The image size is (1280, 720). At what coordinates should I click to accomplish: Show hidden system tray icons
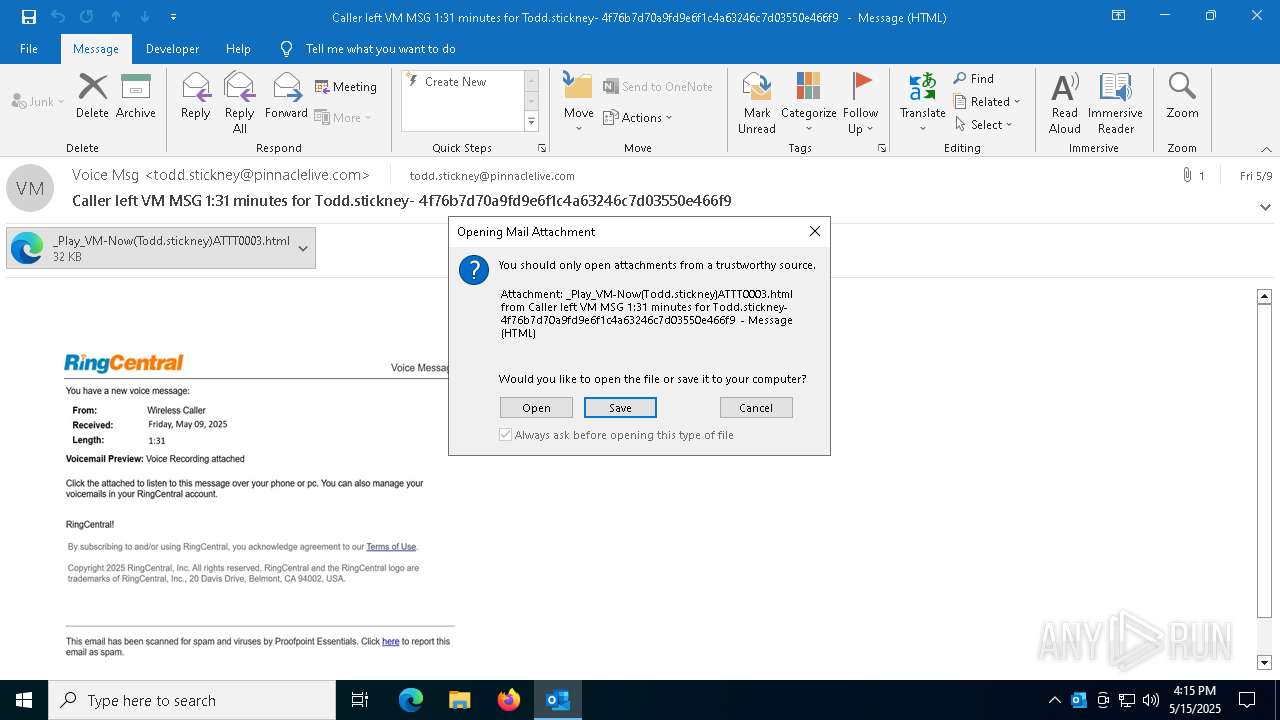pos(1054,700)
